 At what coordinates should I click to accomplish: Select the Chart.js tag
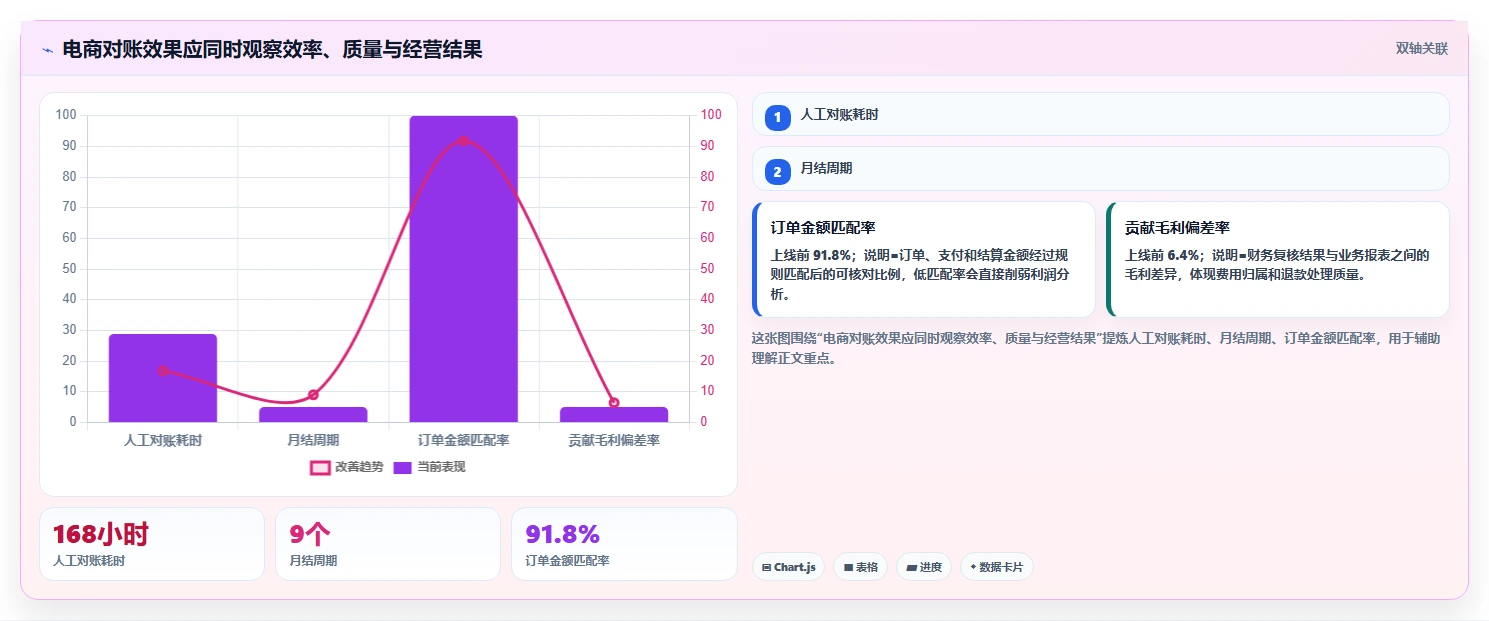pyautogui.click(x=788, y=567)
